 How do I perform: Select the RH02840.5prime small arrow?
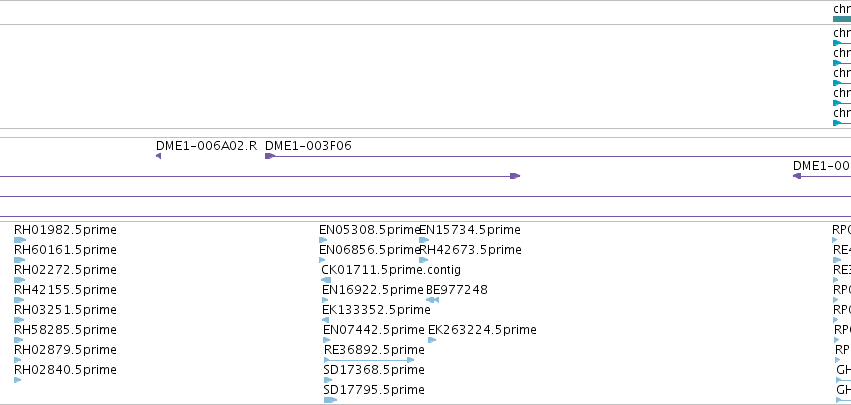click(x=17, y=380)
